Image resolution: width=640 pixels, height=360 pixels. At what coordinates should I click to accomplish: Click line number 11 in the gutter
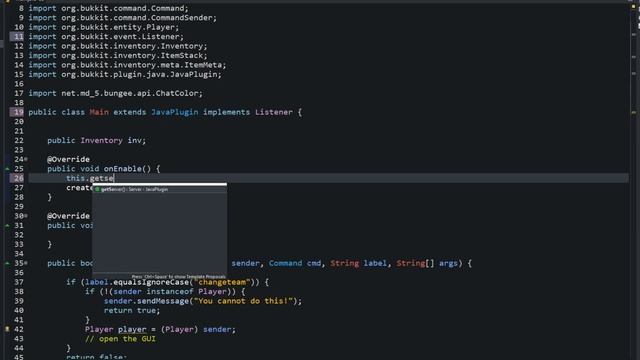click(18, 36)
